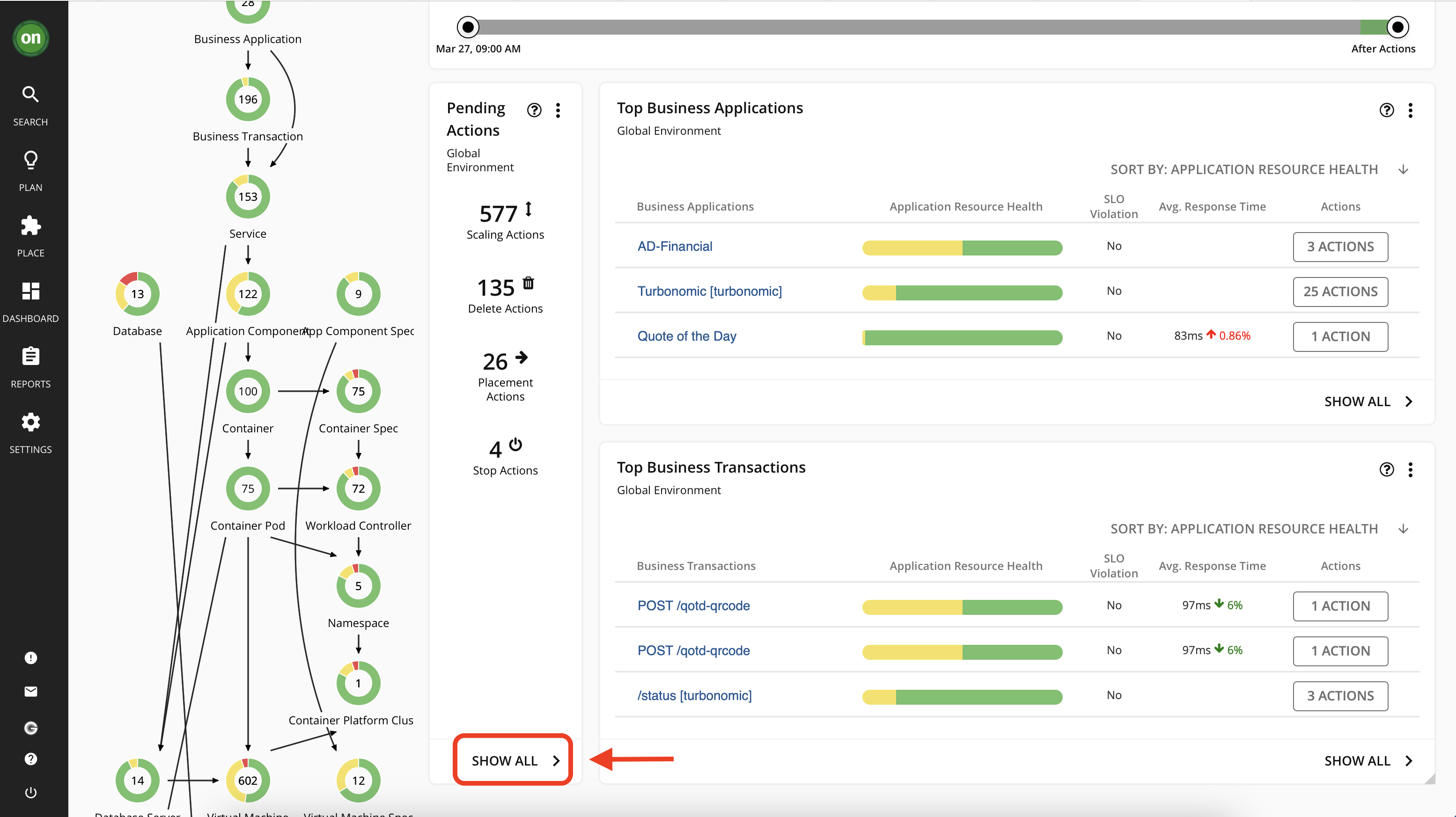This screenshot has height=817, width=1456.
Task: Click the power logout icon in sidebar
Action: point(30,792)
